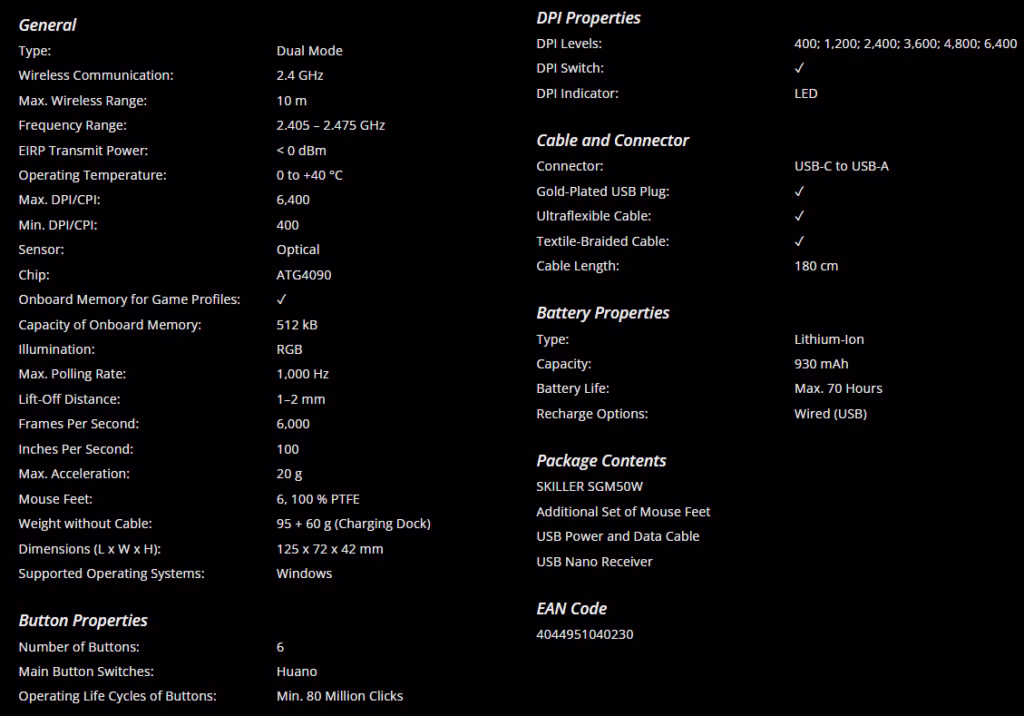The height and width of the screenshot is (716, 1024).
Task: Click the DPI Properties heading
Action: (588, 18)
